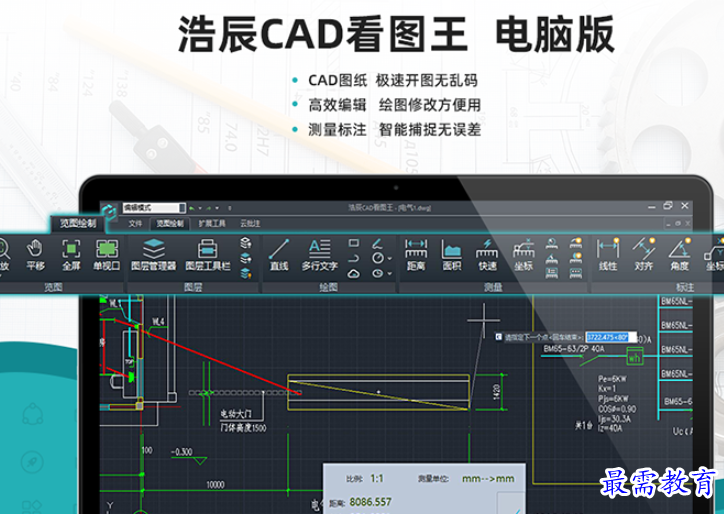Viewport: 724px width, 514px height.
Task: Click the 距离 distance measure tool
Action: [416, 254]
